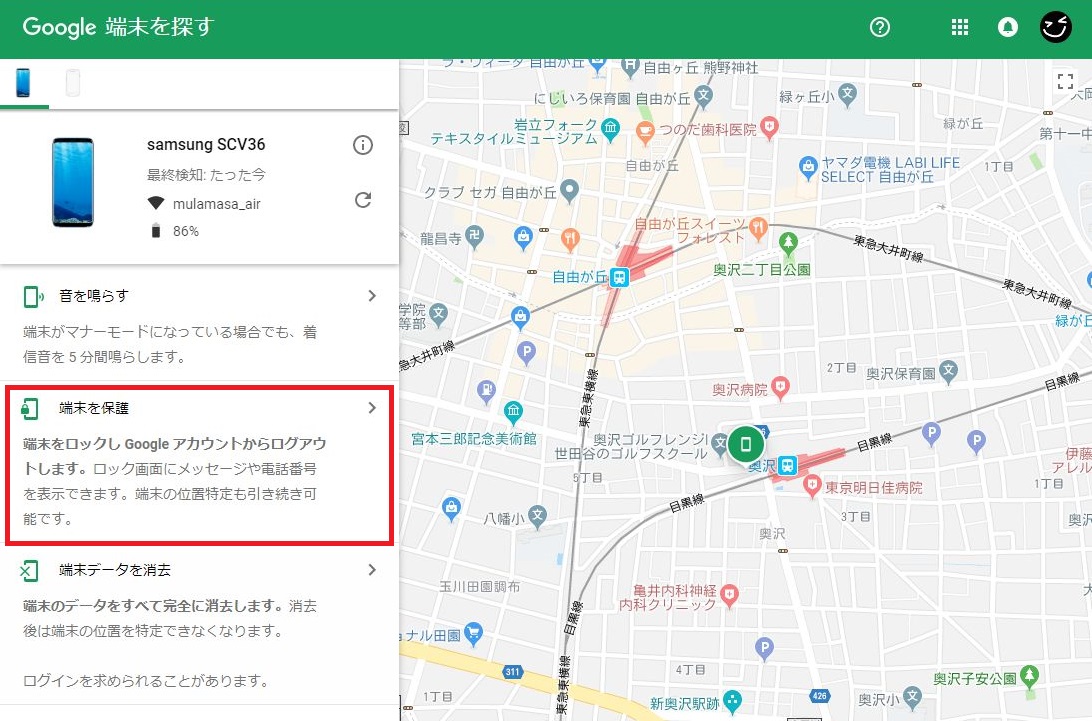Click the 奥沢病院 hospital marker

pos(781,388)
